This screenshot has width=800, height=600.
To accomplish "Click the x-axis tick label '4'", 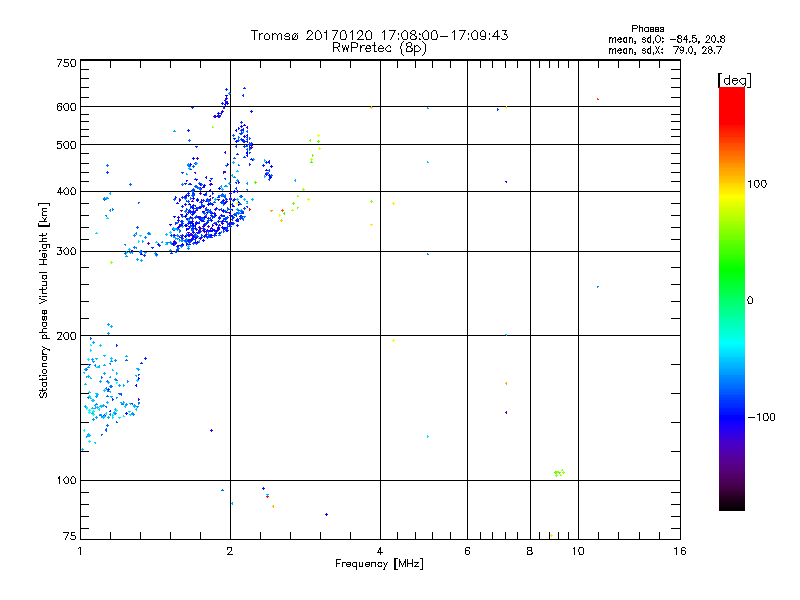I will [x=380, y=551].
